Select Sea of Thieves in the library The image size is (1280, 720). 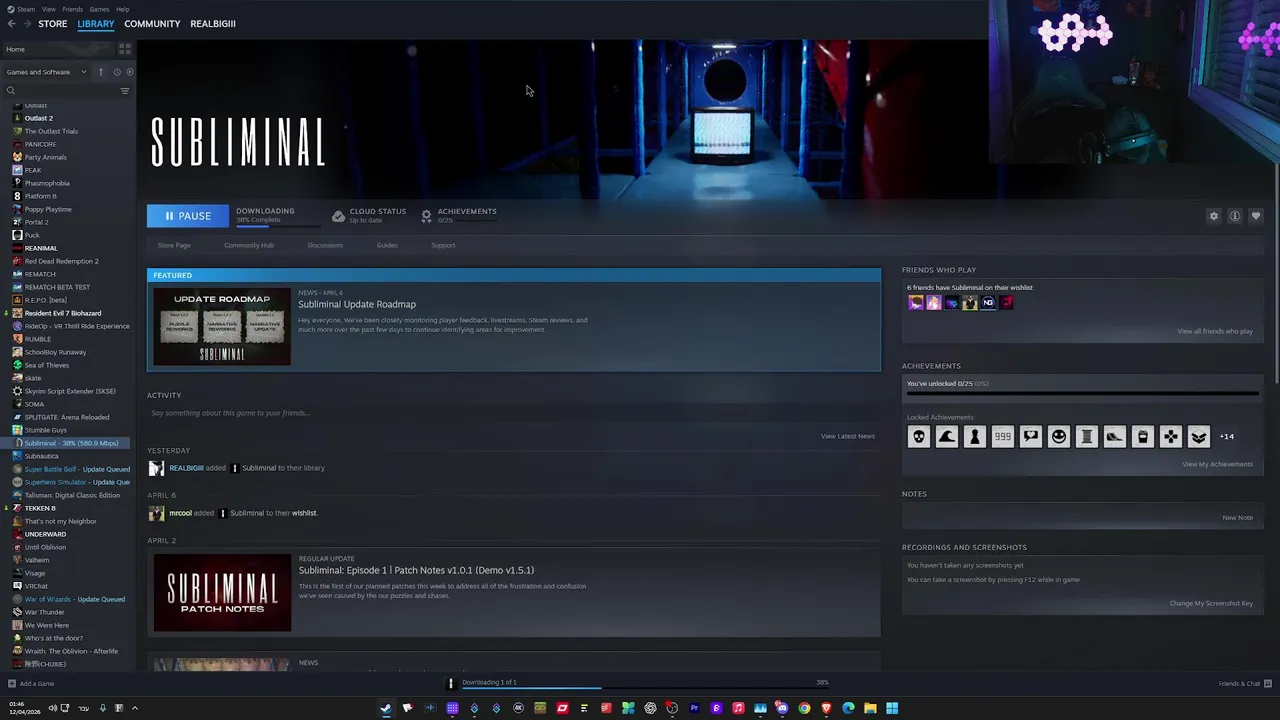click(47, 365)
